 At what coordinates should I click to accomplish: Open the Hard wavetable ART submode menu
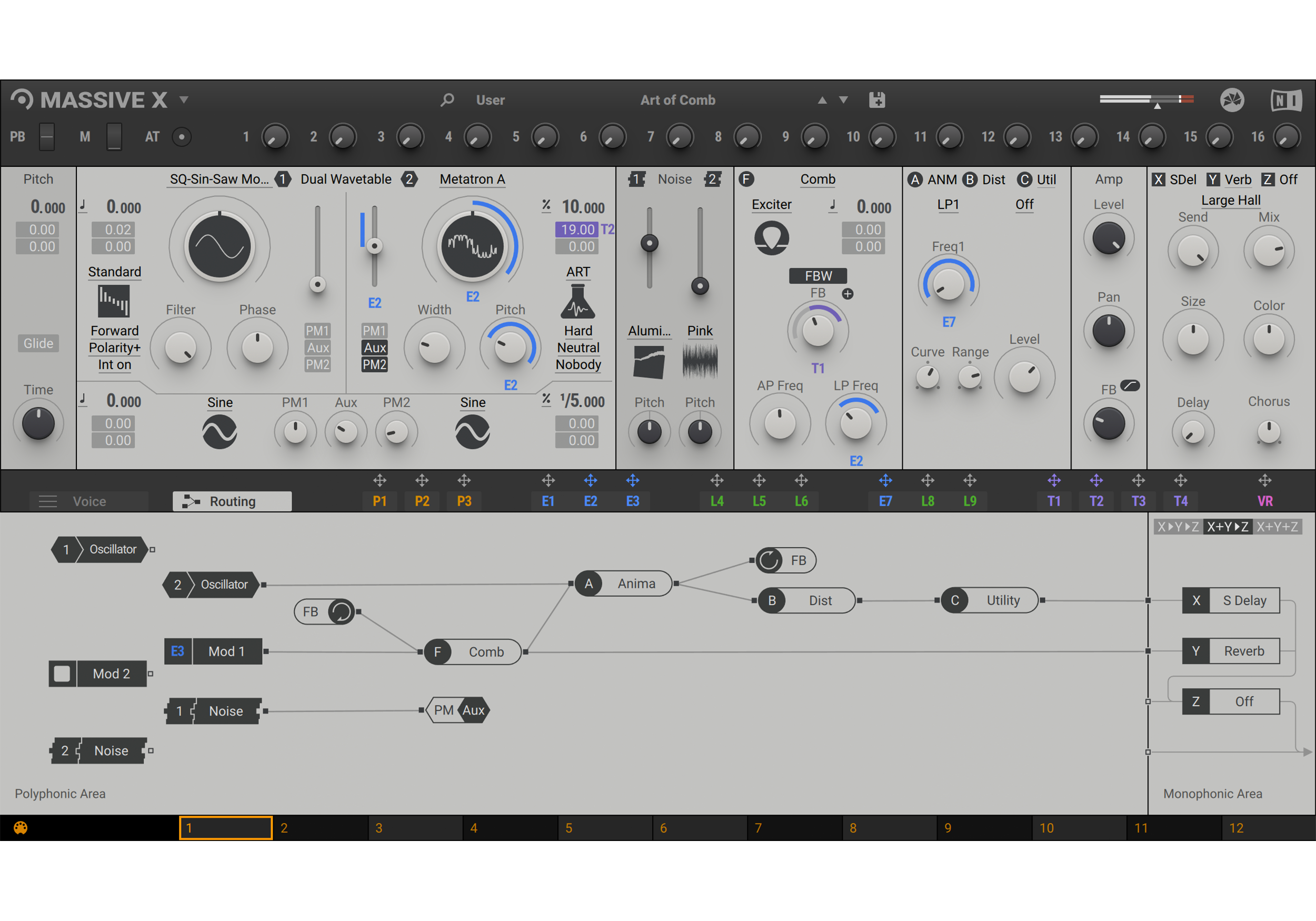coord(578,331)
